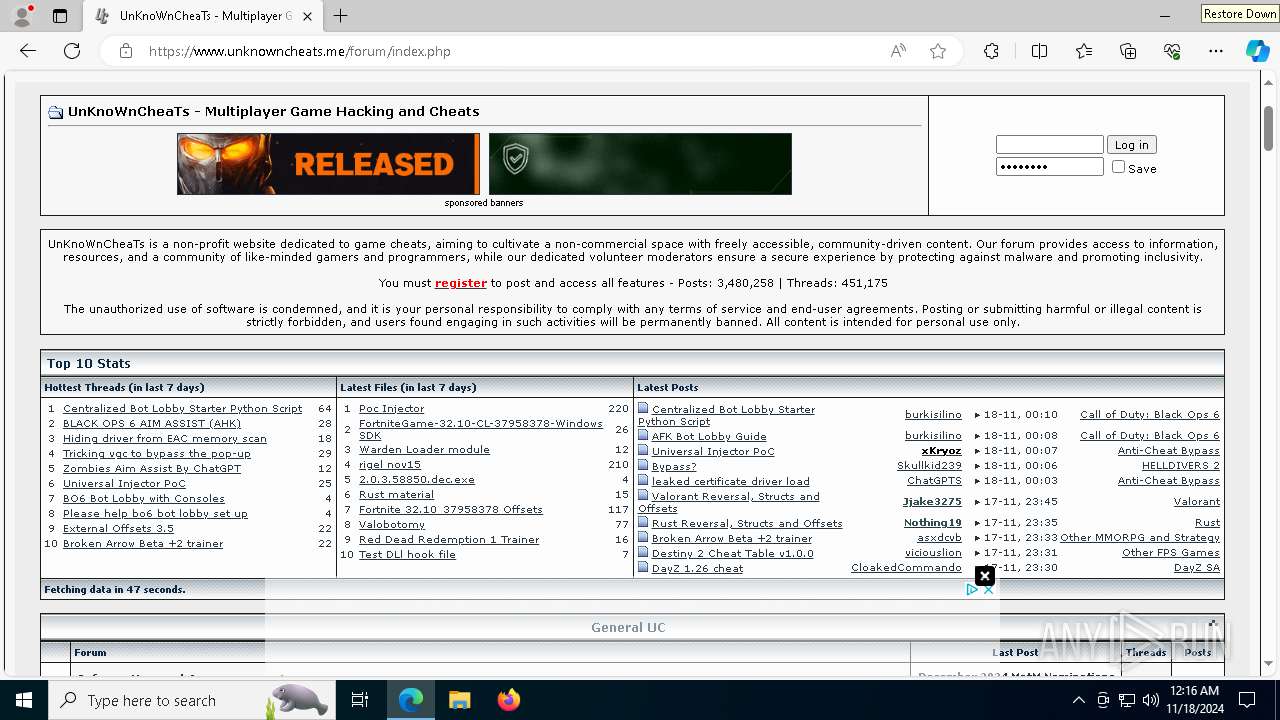Open Task View on taskbar

(x=360, y=700)
